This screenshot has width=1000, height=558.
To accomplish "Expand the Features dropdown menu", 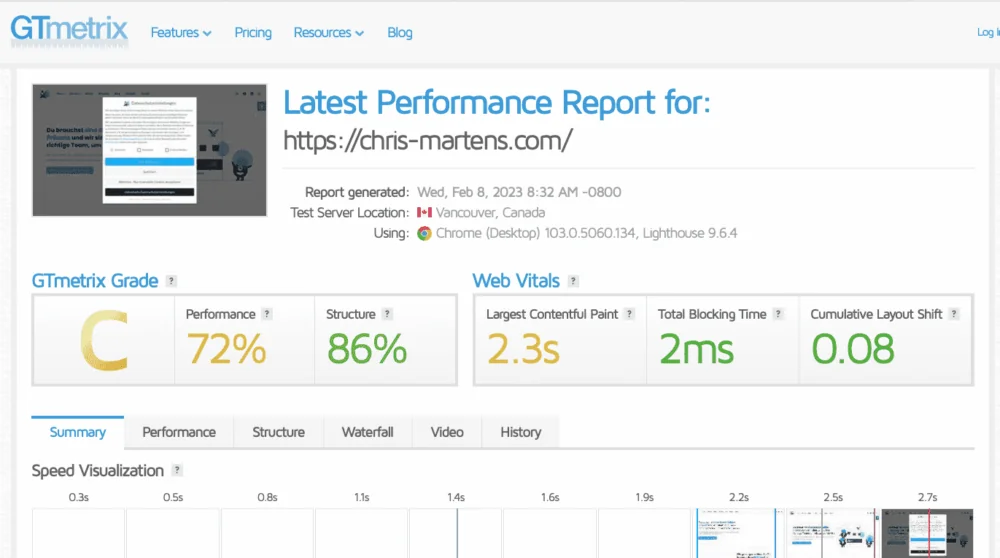I will pos(181,33).
